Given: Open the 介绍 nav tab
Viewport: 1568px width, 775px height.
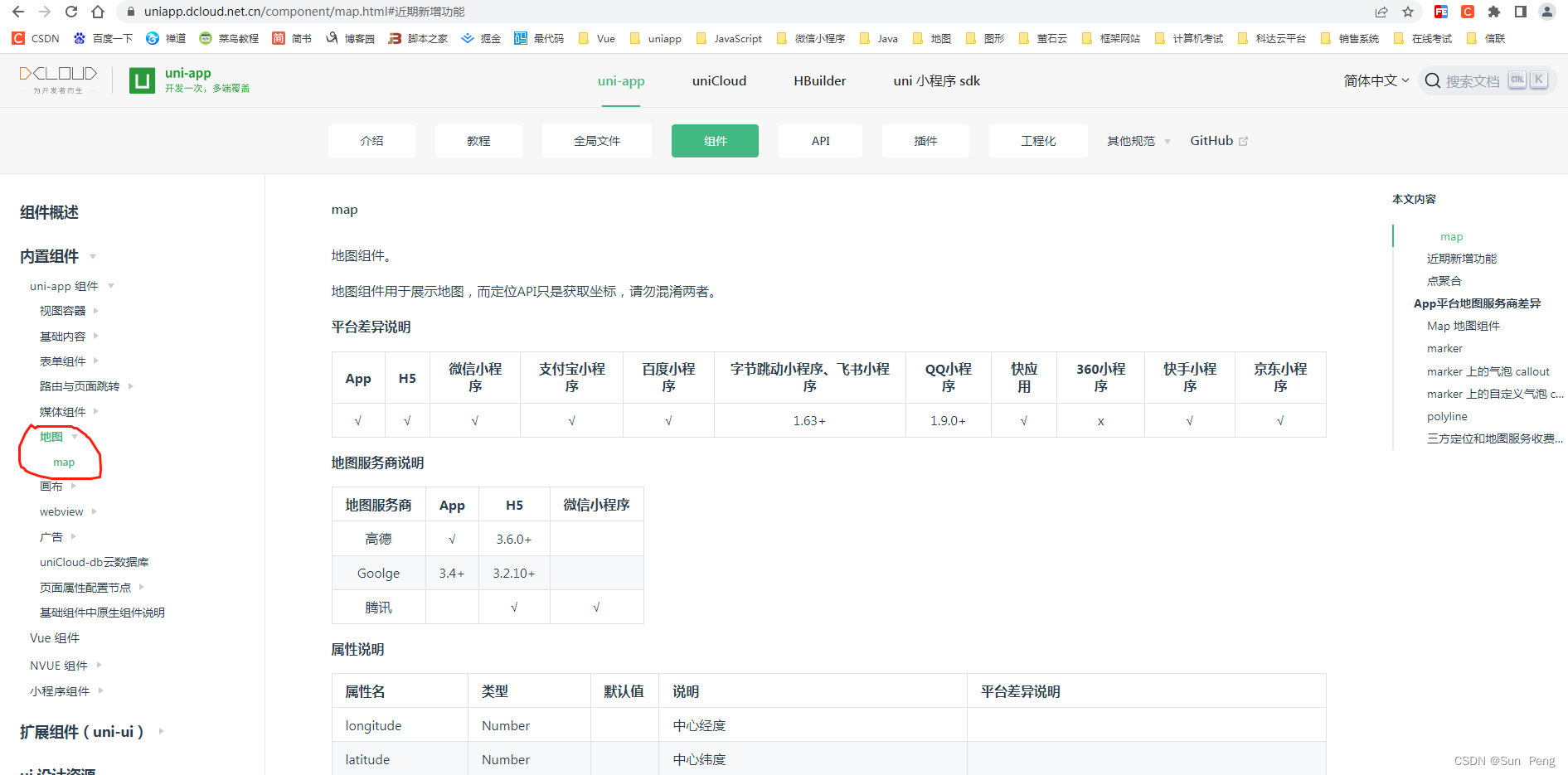Looking at the screenshot, I should point(371,141).
